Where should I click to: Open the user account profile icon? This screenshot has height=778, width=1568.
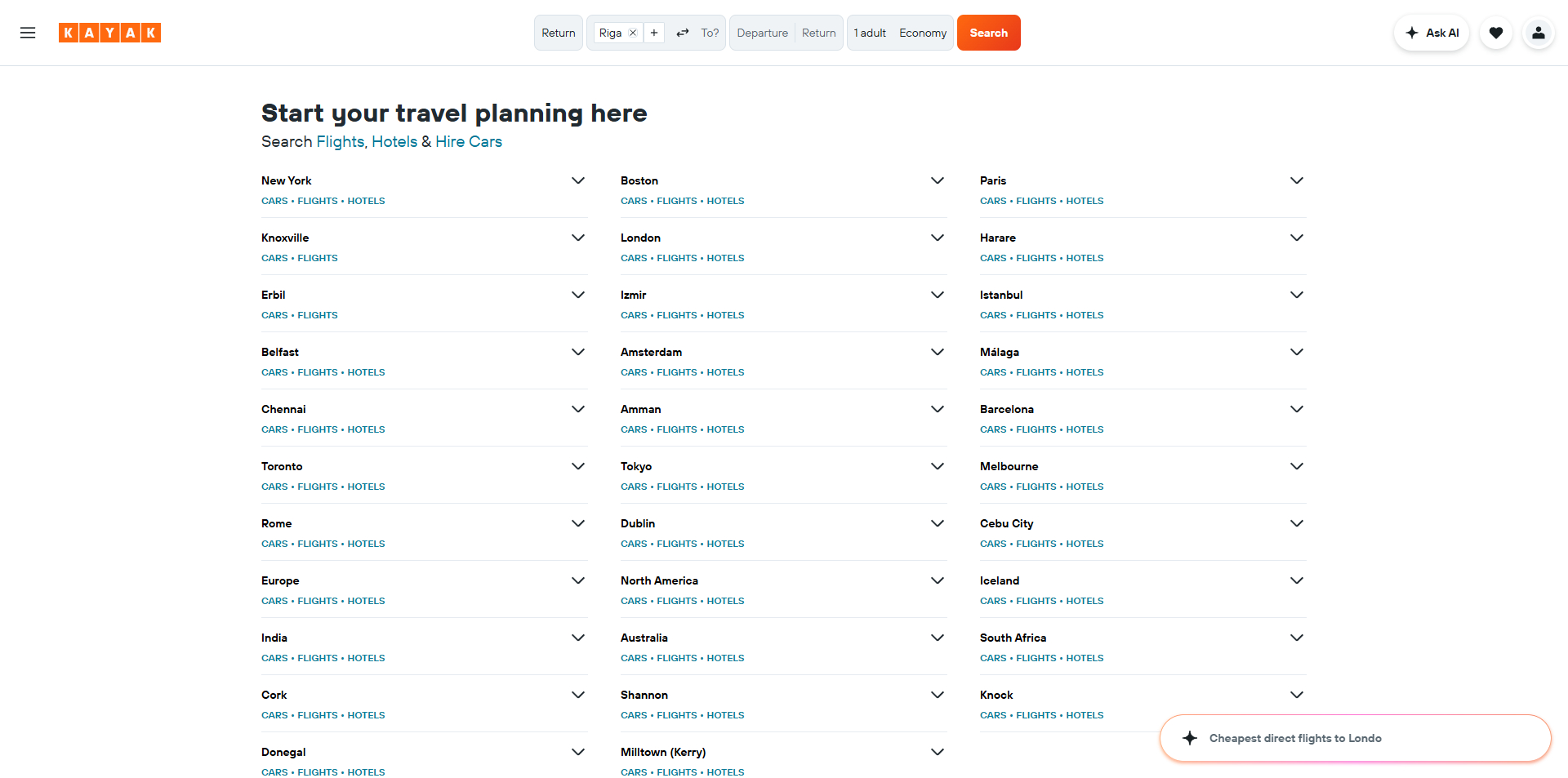pos(1538,33)
